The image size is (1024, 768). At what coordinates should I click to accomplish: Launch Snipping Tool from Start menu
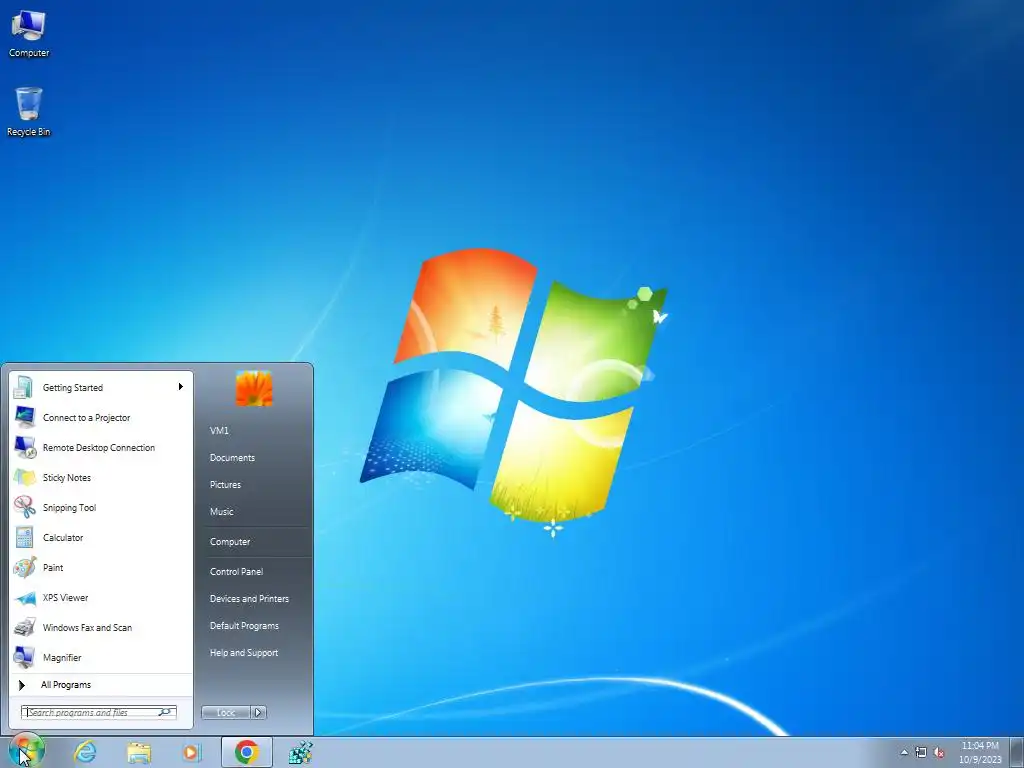point(101,507)
